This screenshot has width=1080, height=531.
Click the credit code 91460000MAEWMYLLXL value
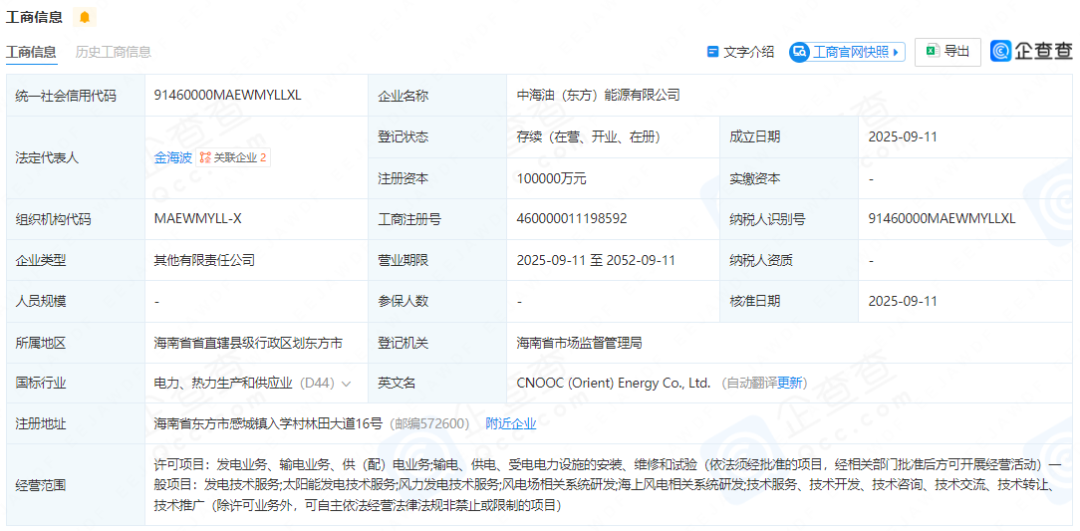point(227,95)
